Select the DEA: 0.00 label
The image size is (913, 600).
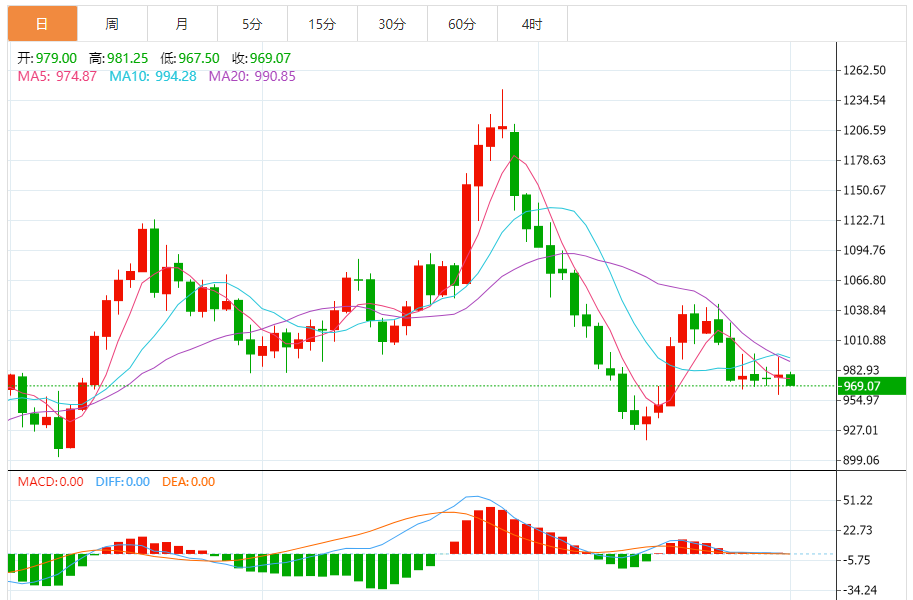[x=187, y=482]
